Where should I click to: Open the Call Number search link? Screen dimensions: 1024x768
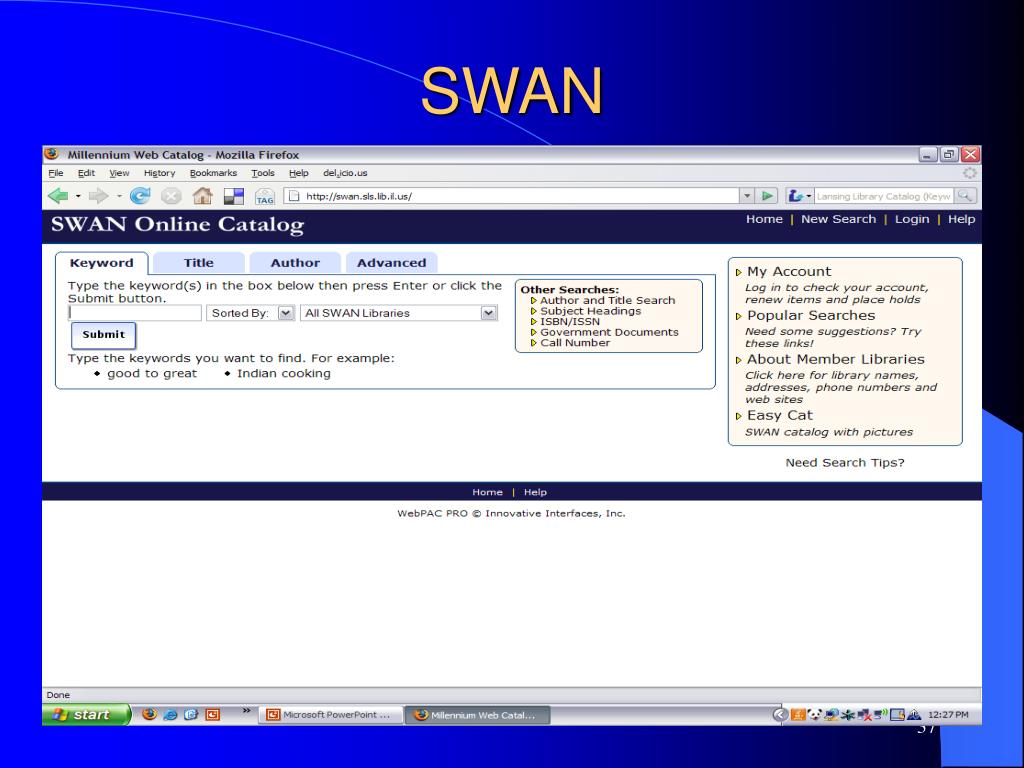pos(575,343)
